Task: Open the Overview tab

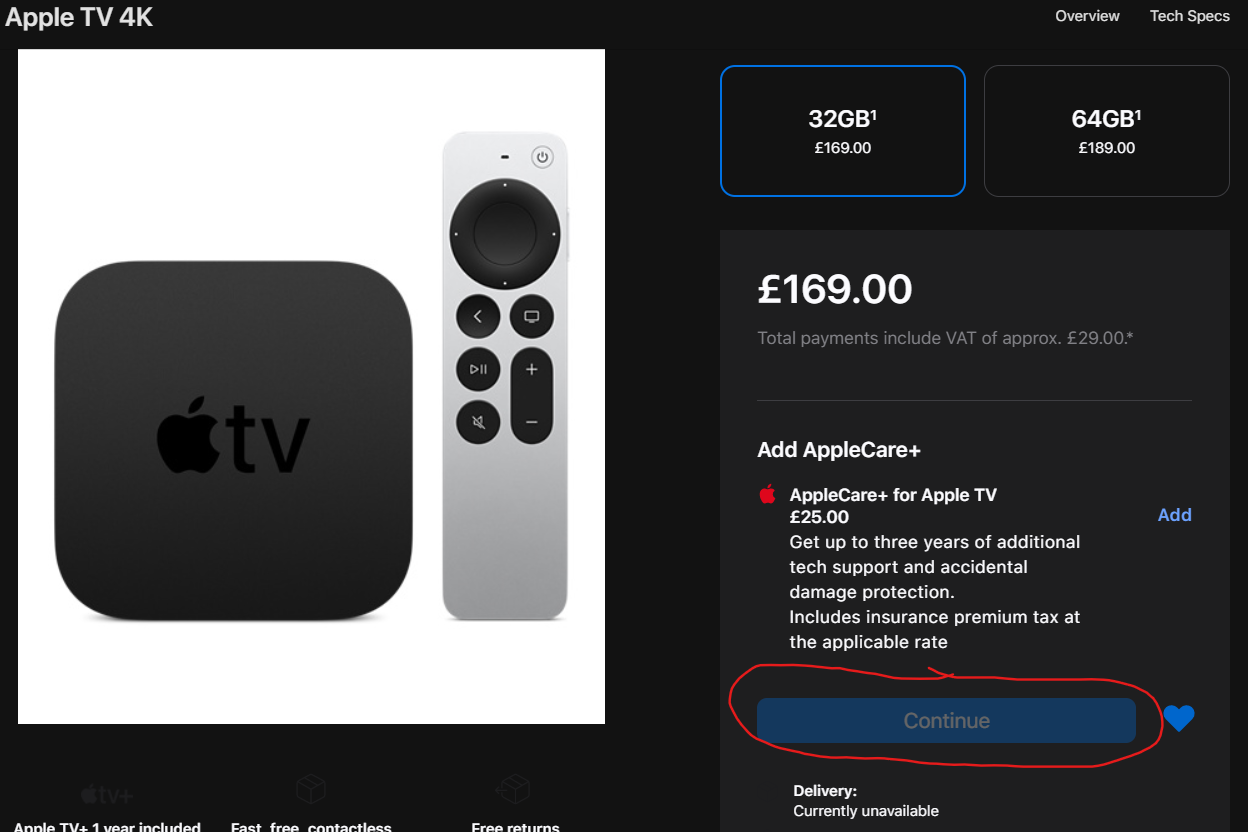Action: click(x=1087, y=16)
